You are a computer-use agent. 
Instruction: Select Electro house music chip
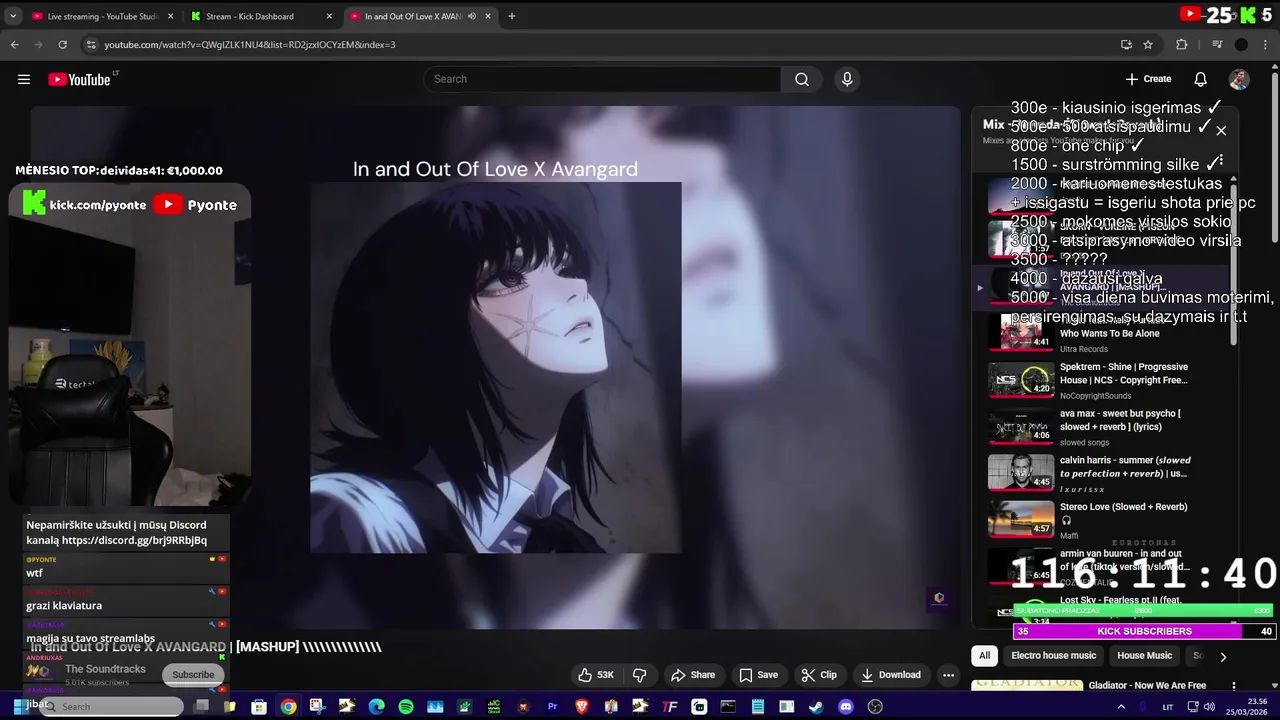click(1054, 656)
